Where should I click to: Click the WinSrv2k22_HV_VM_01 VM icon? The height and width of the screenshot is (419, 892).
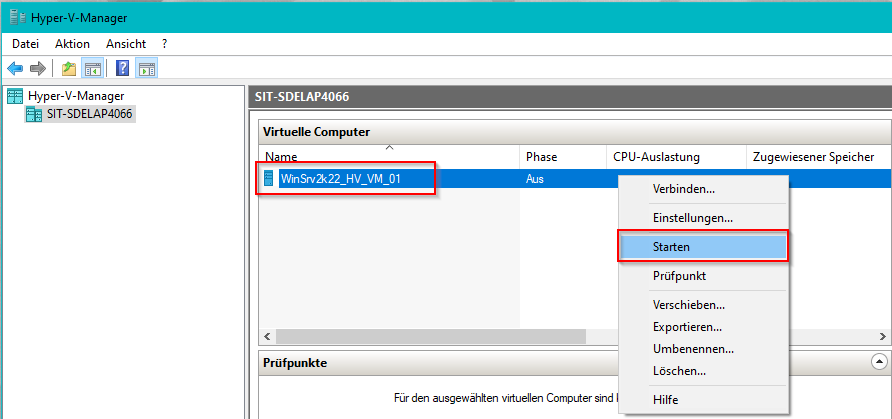click(268, 179)
